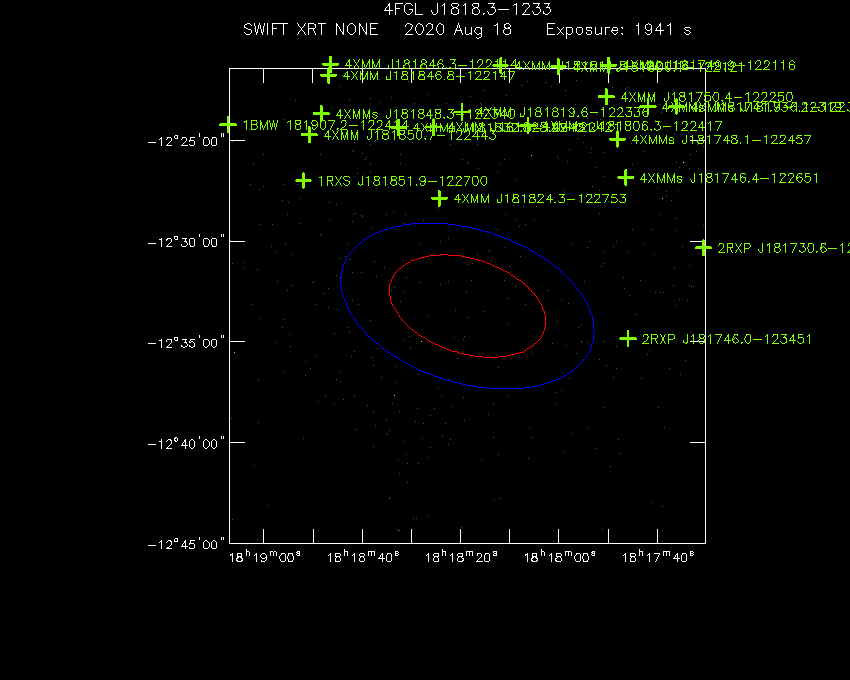Click the cross marker for 4XMM J181824.3-122753

[x=439, y=198]
